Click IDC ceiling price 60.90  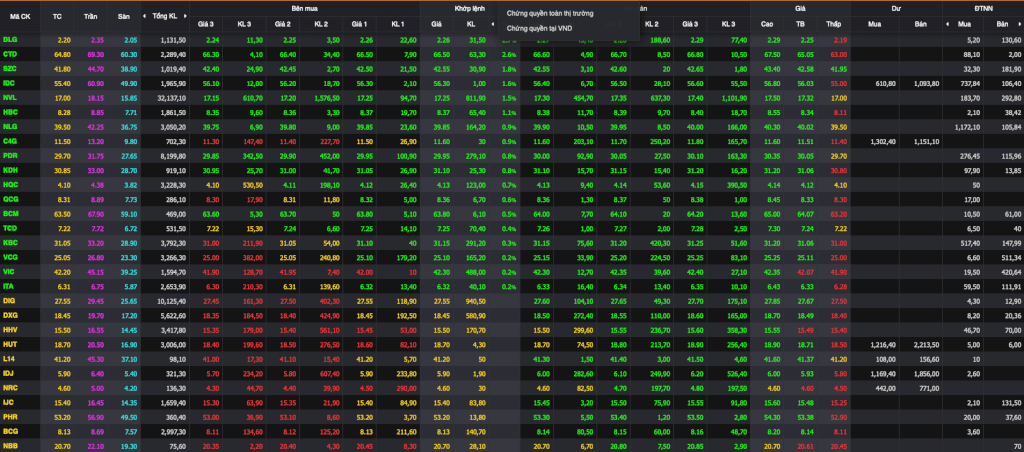[95, 83]
